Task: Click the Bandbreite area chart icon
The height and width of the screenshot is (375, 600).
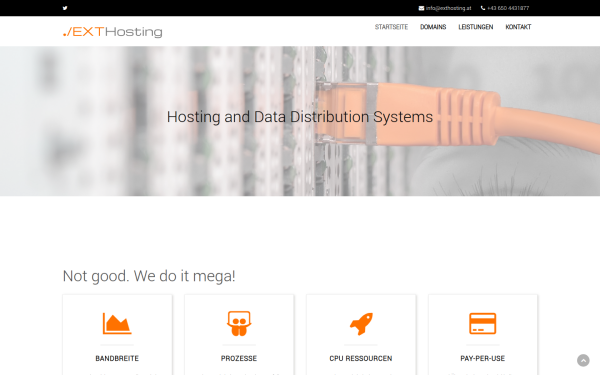Action: coord(117,323)
